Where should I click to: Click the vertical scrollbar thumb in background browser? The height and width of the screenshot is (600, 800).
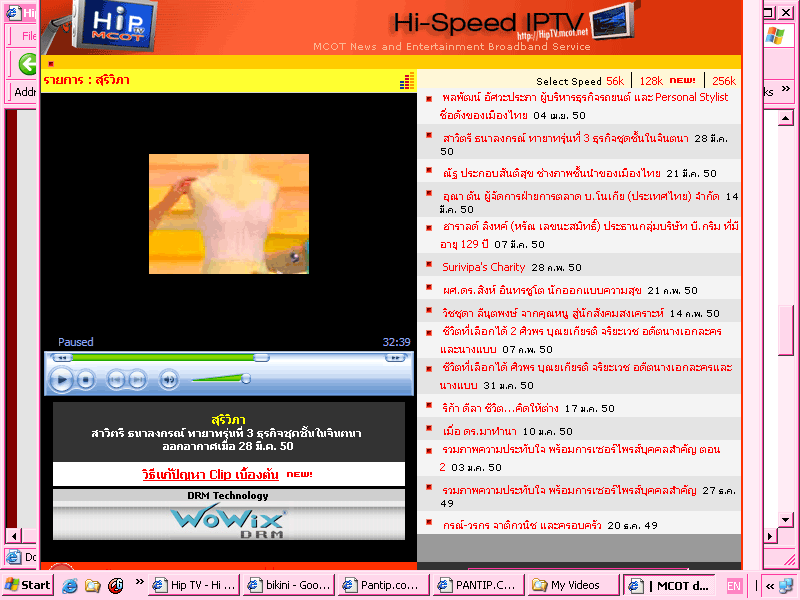pos(785,330)
